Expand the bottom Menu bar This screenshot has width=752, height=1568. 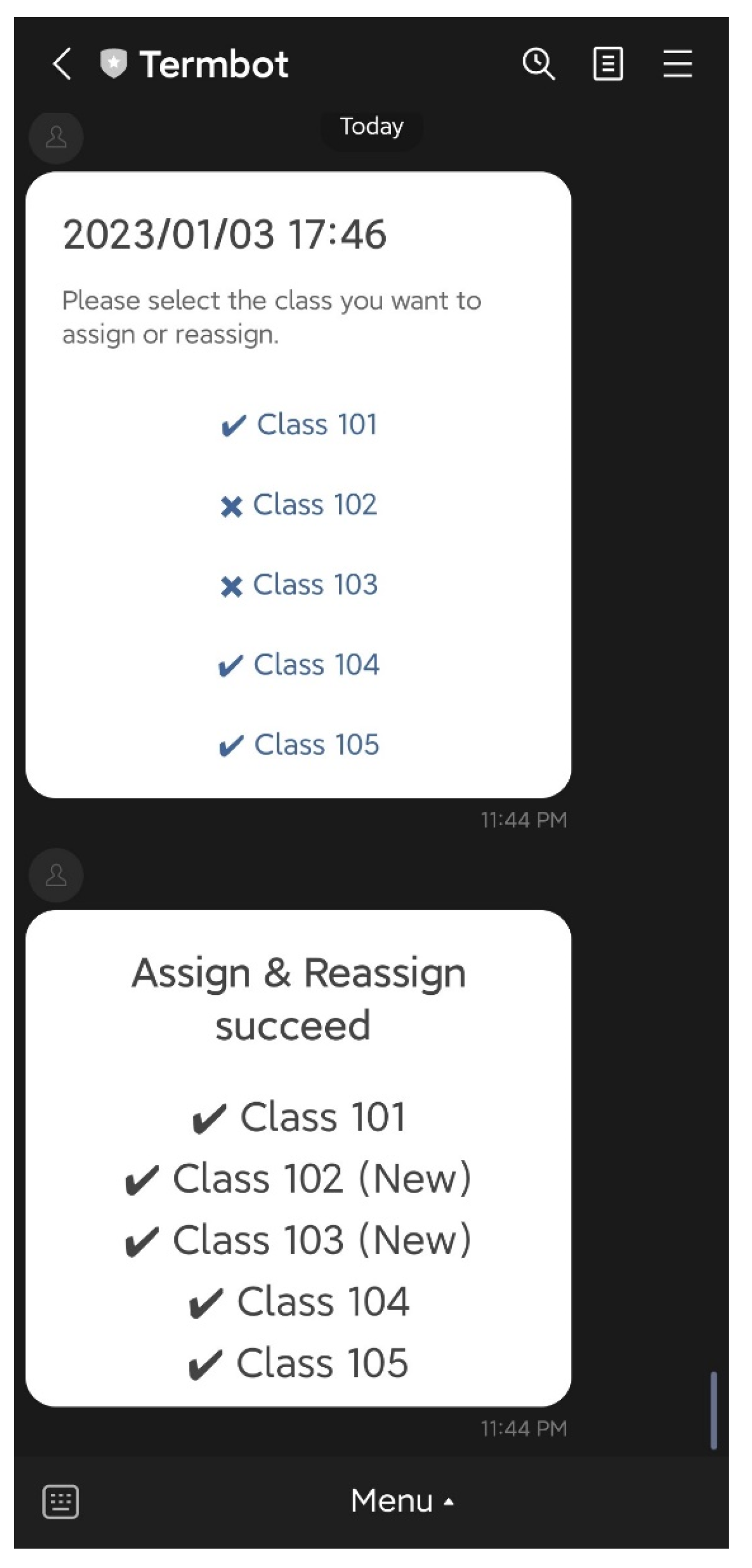(392, 1501)
